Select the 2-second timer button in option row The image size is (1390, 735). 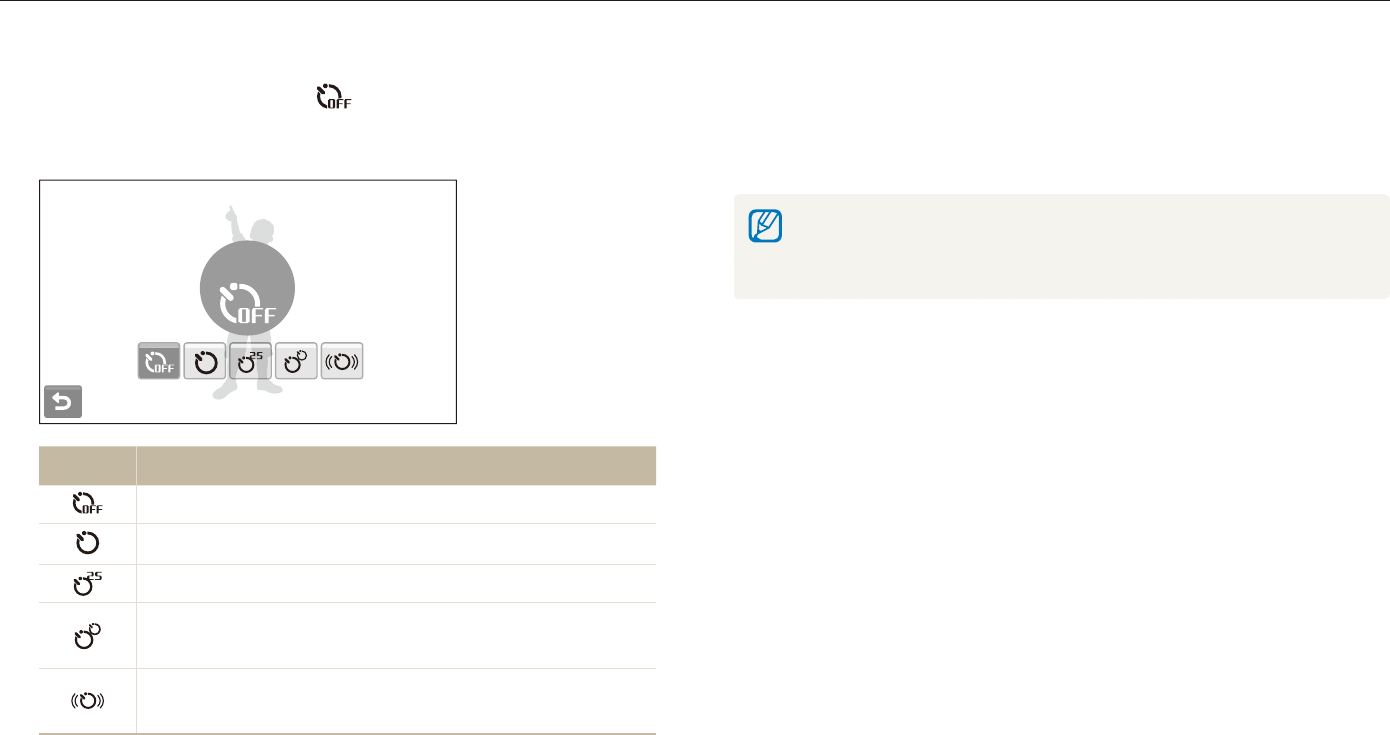tap(250, 361)
